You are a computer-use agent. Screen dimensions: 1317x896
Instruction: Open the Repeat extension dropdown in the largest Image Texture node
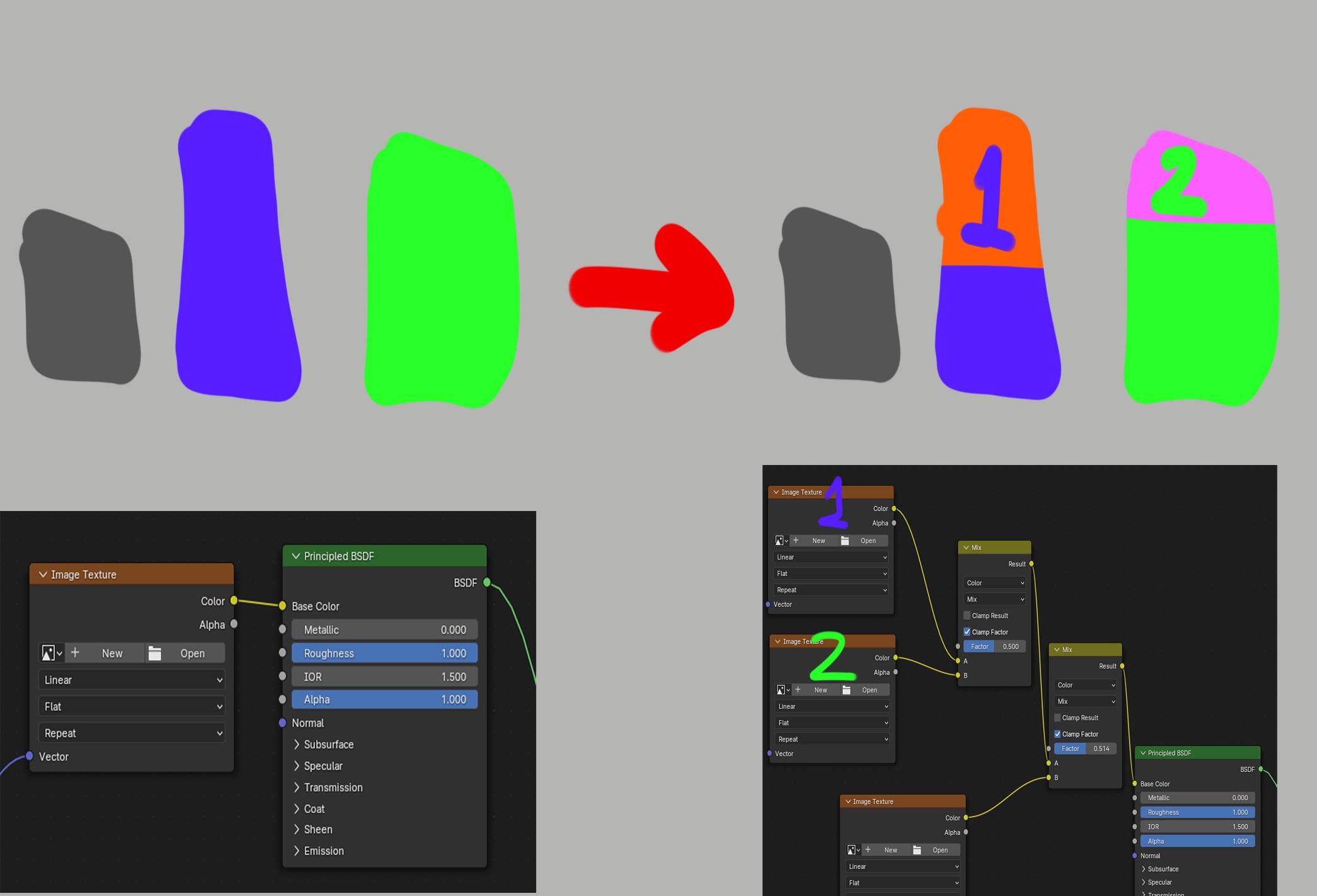(x=132, y=733)
